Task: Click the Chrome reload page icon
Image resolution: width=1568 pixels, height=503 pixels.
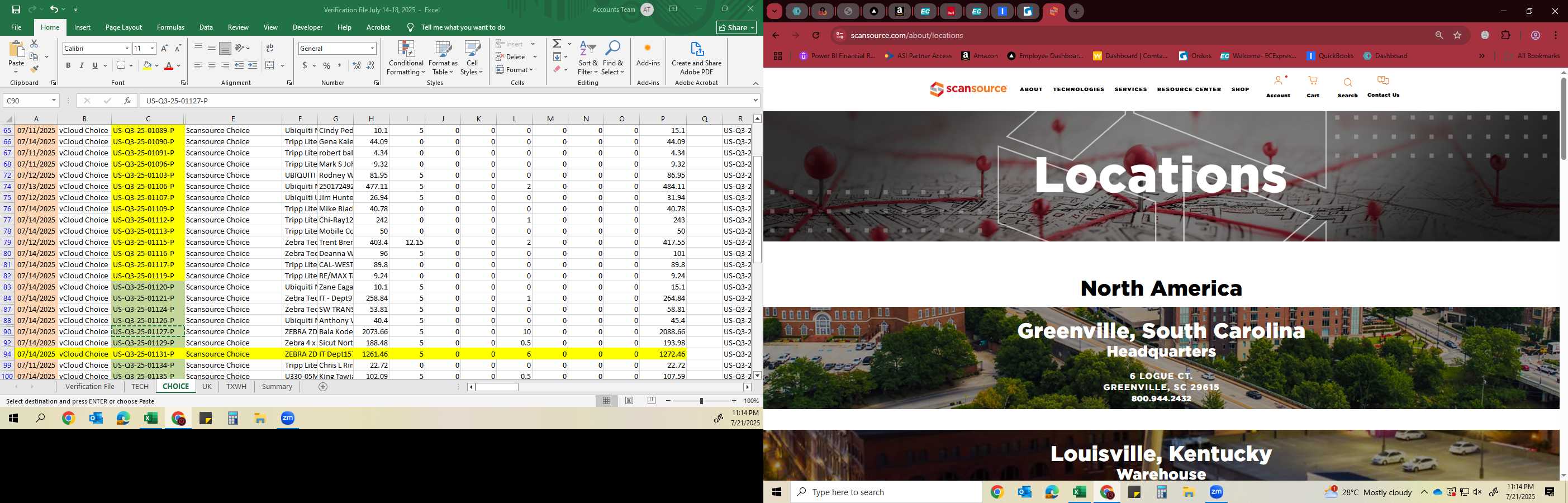Action: point(816,35)
